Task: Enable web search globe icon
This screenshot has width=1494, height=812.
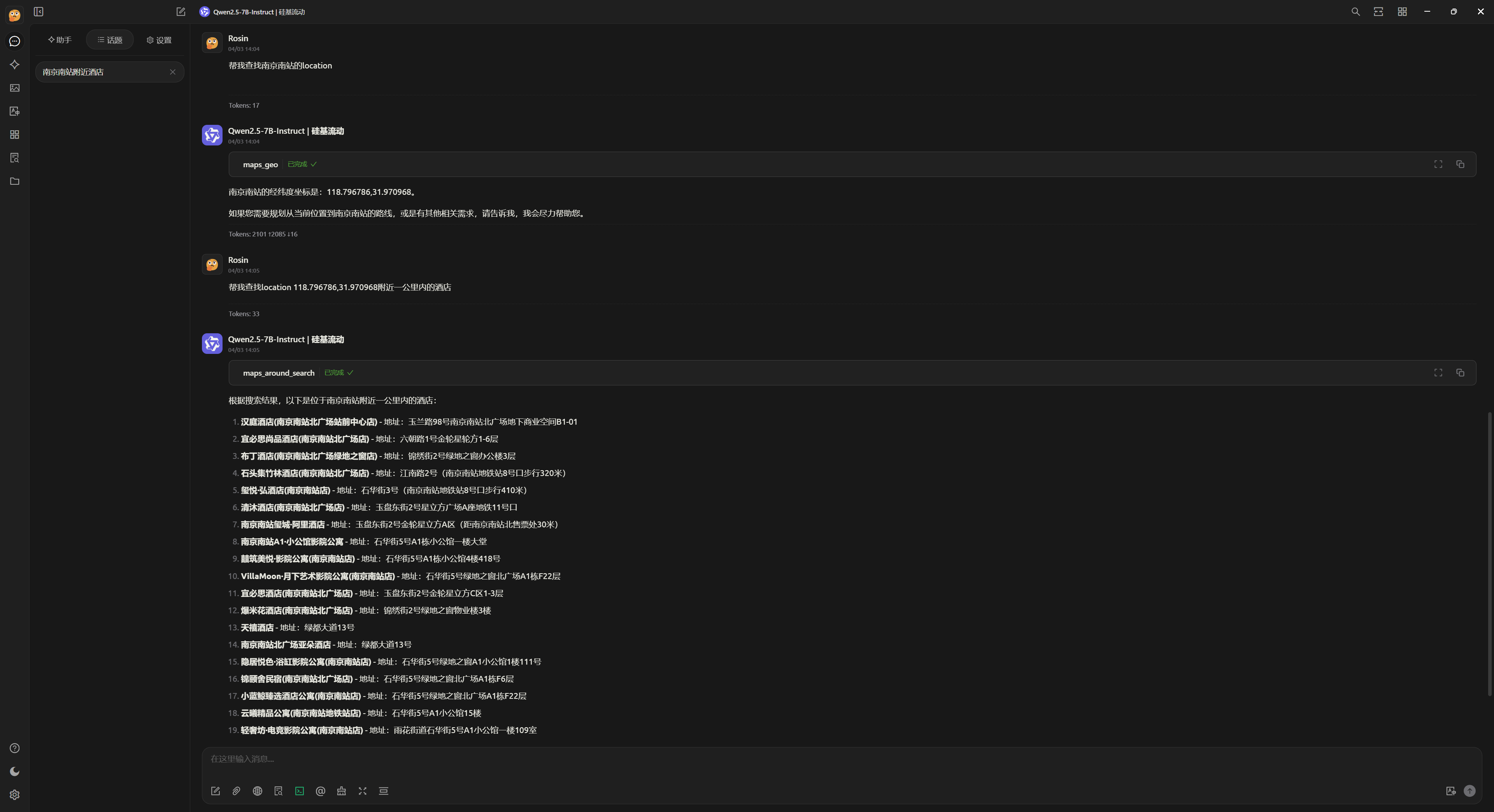Action: 258,791
